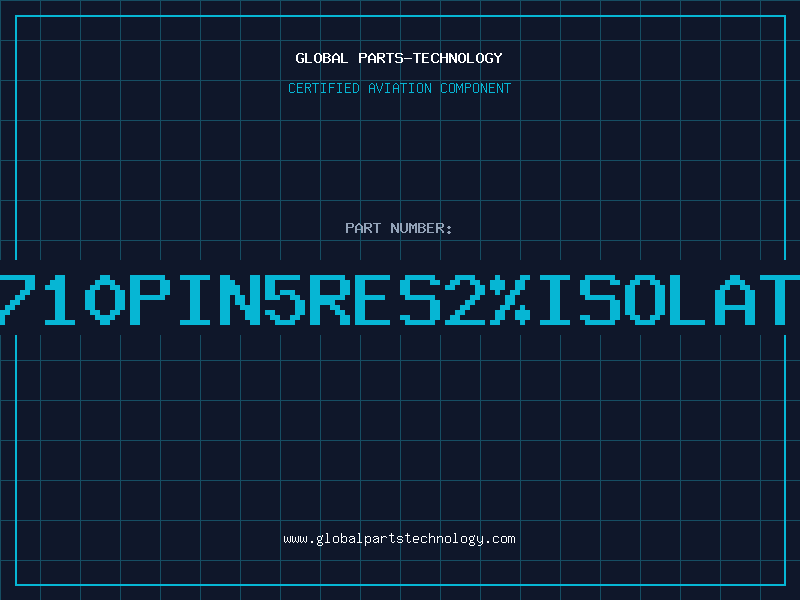The height and width of the screenshot is (600, 800).
Task: Click the PART NUMBER: label
Action: pyautogui.click(x=399, y=228)
